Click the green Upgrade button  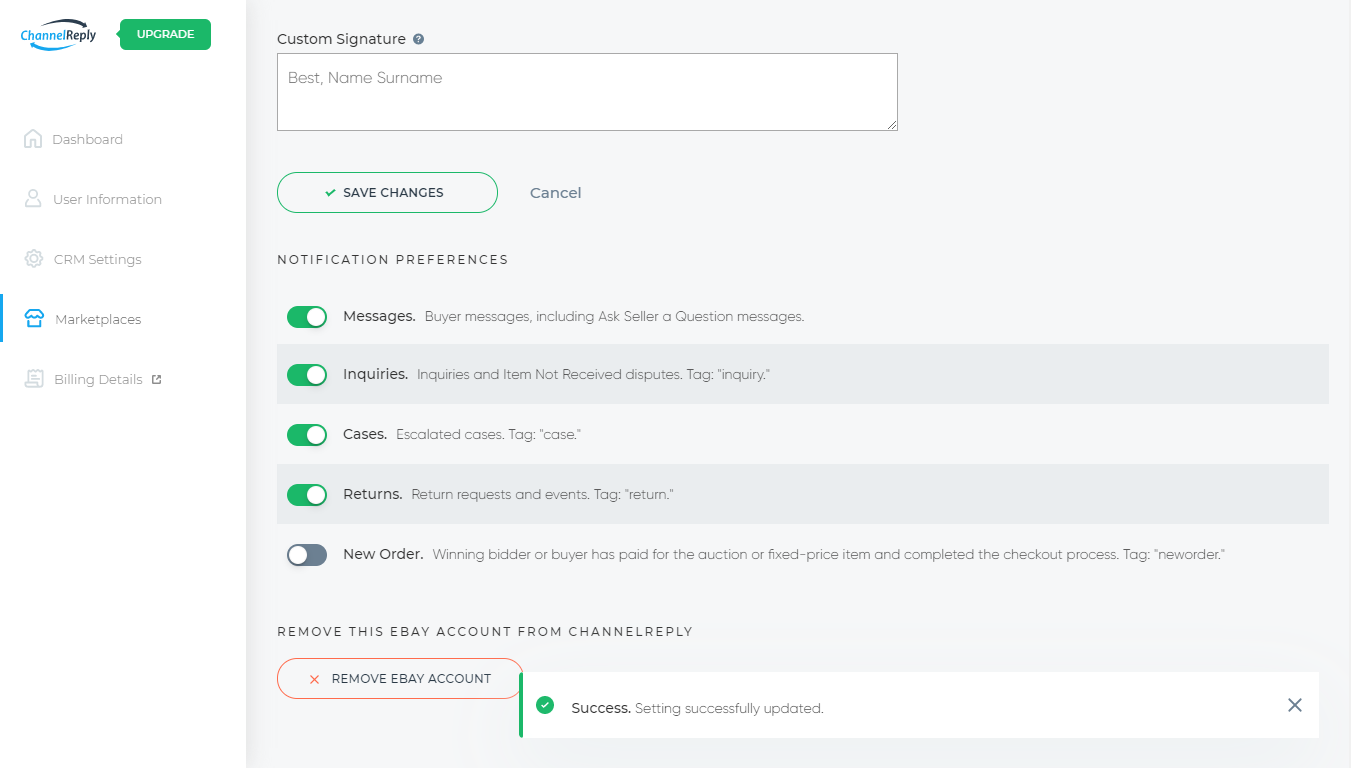tap(165, 34)
